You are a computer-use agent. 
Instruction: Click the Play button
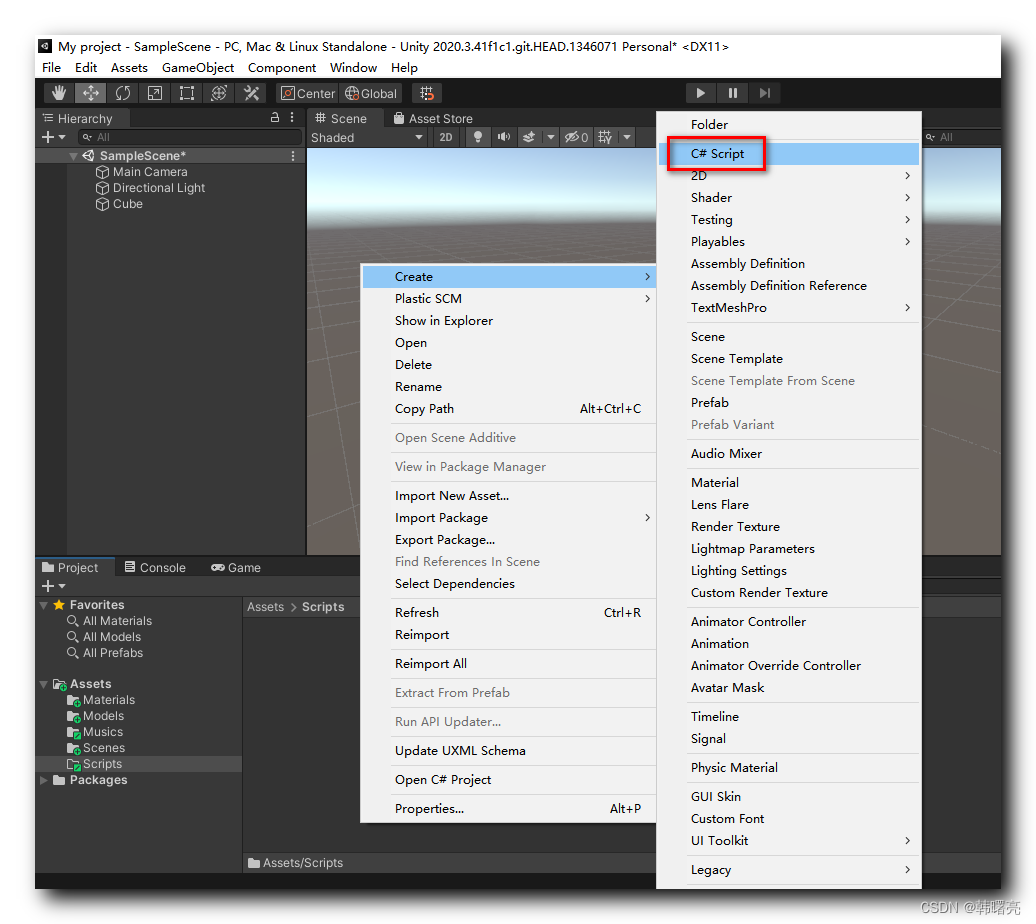pos(700,93)
